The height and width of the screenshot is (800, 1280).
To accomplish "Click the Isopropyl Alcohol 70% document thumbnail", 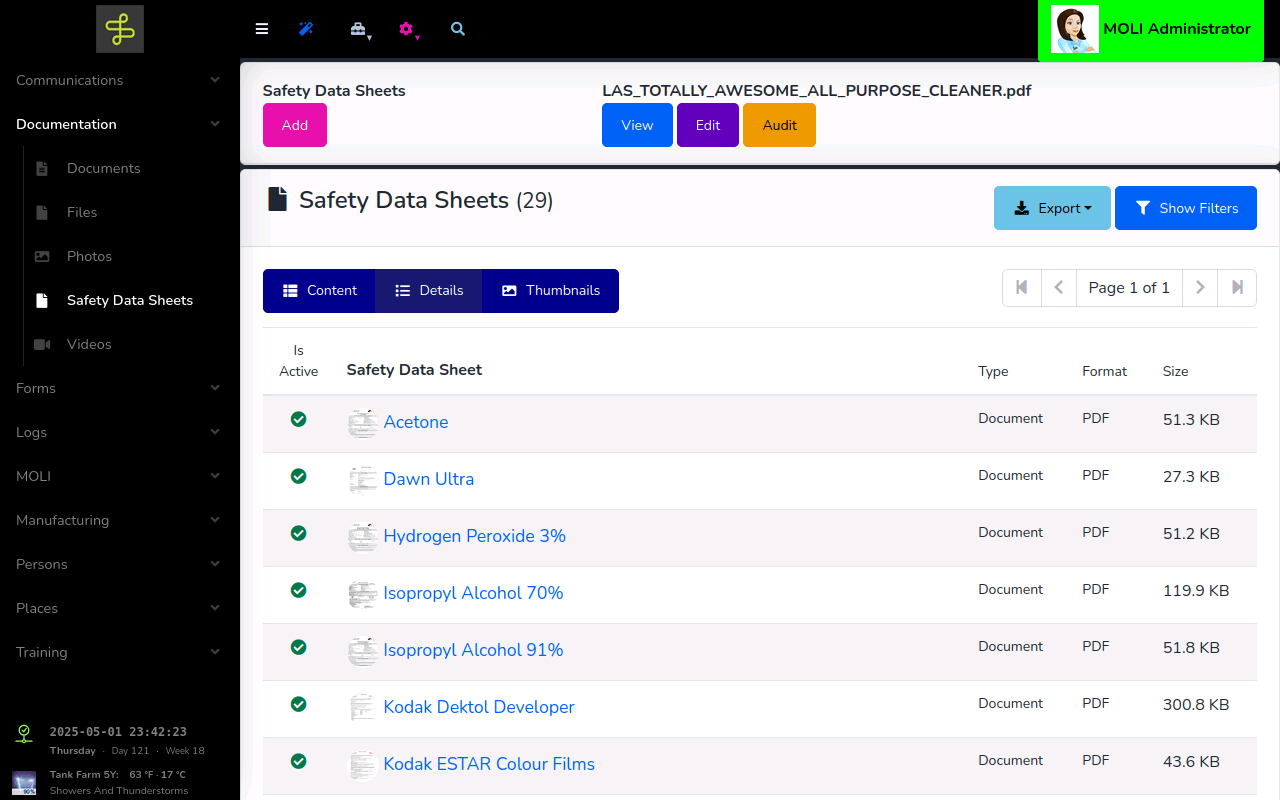I will tap(362, 594).
